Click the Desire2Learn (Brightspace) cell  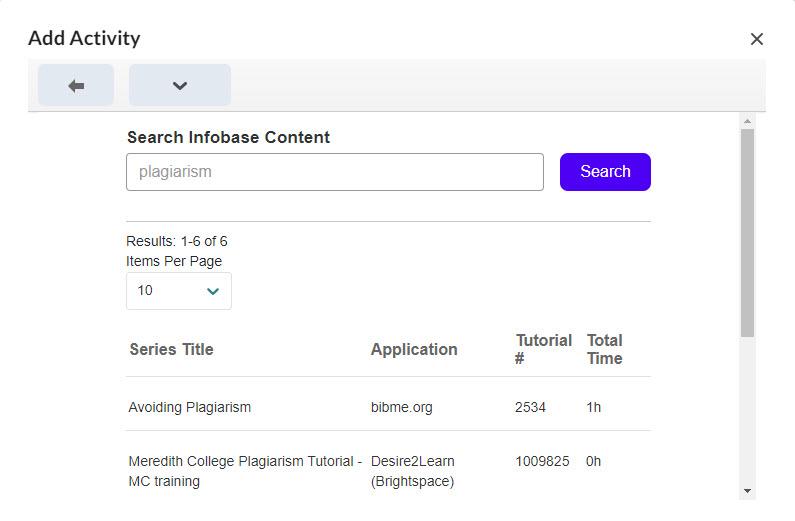[x=412, y=471]
